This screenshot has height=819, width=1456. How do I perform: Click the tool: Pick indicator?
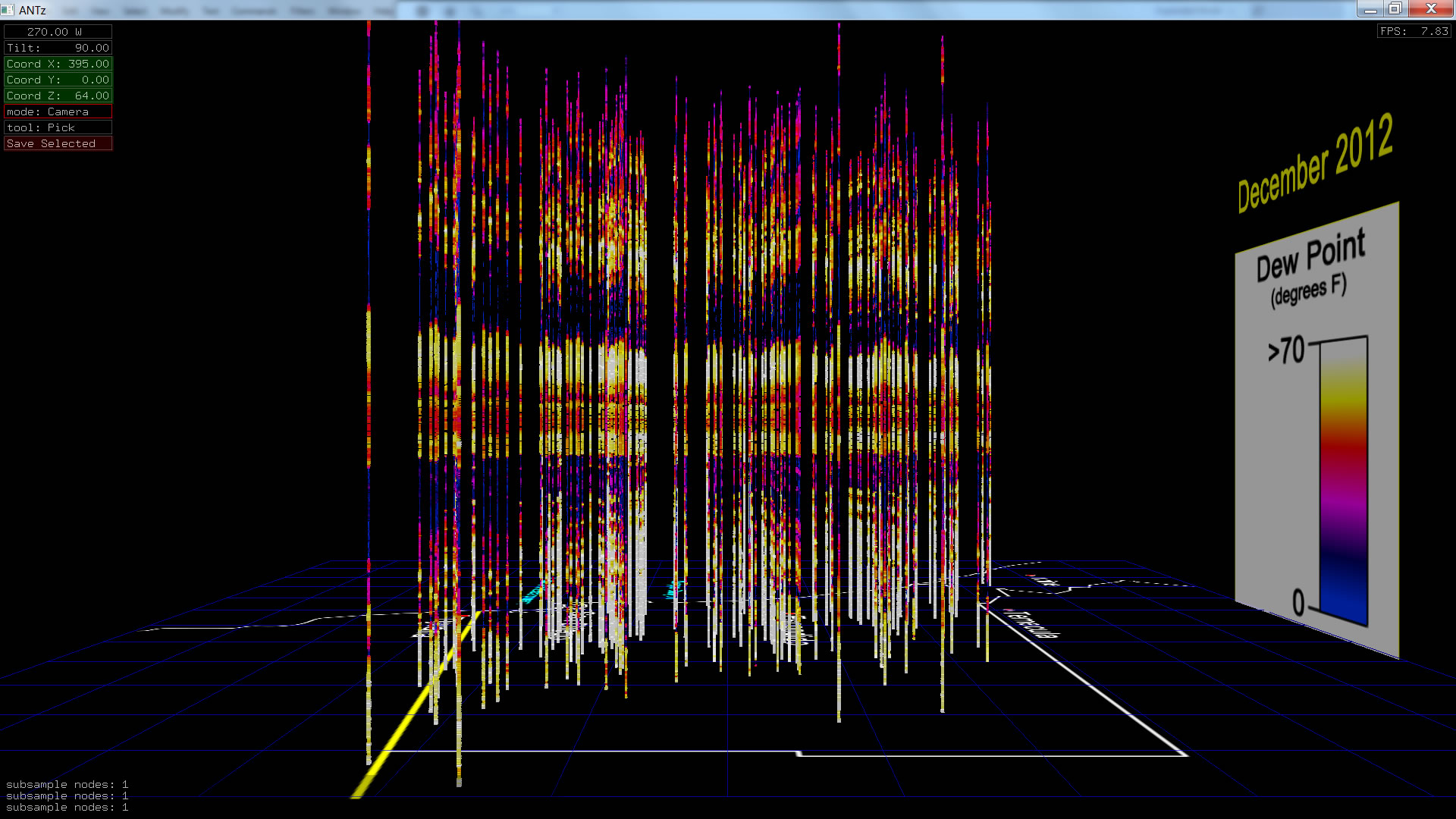point(58,127)
